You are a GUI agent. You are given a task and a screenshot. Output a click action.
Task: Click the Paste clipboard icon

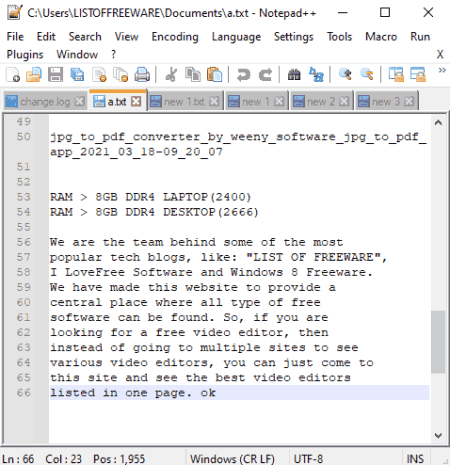click(x=214, y=74)
